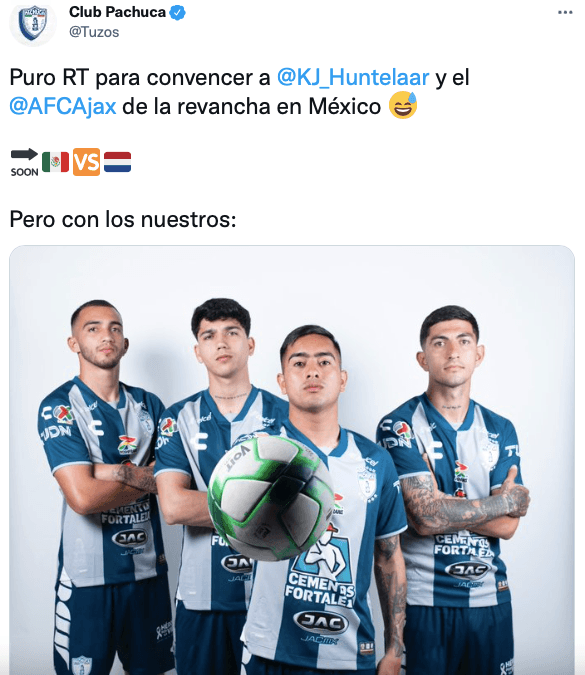Click the blue verified badge
The image size is (585, 675).
point(177,12)
